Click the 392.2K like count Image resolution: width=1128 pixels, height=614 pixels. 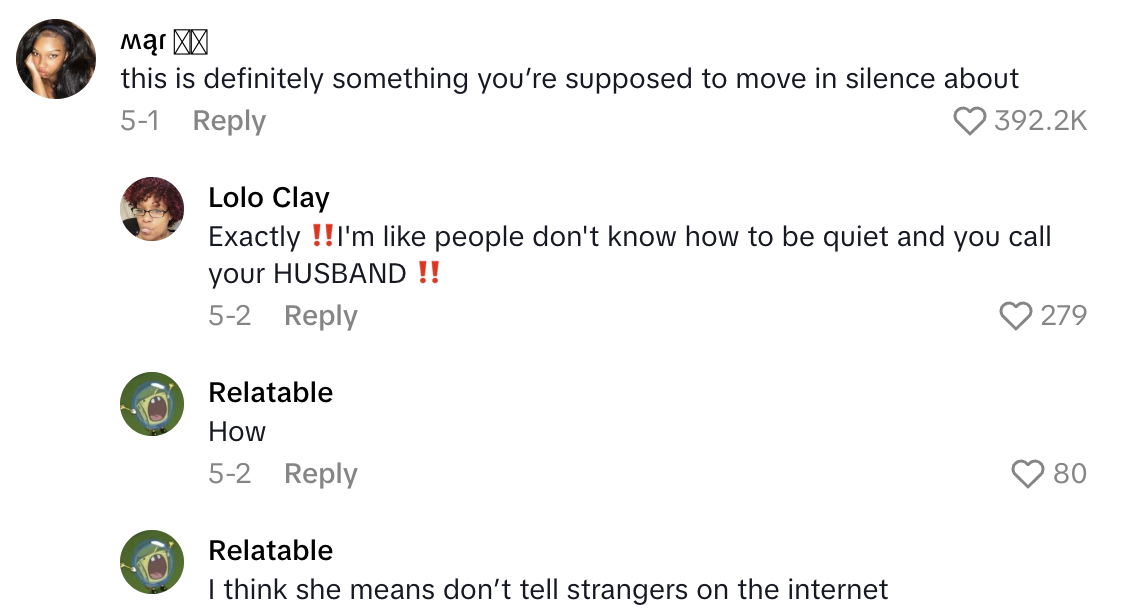1040,121
